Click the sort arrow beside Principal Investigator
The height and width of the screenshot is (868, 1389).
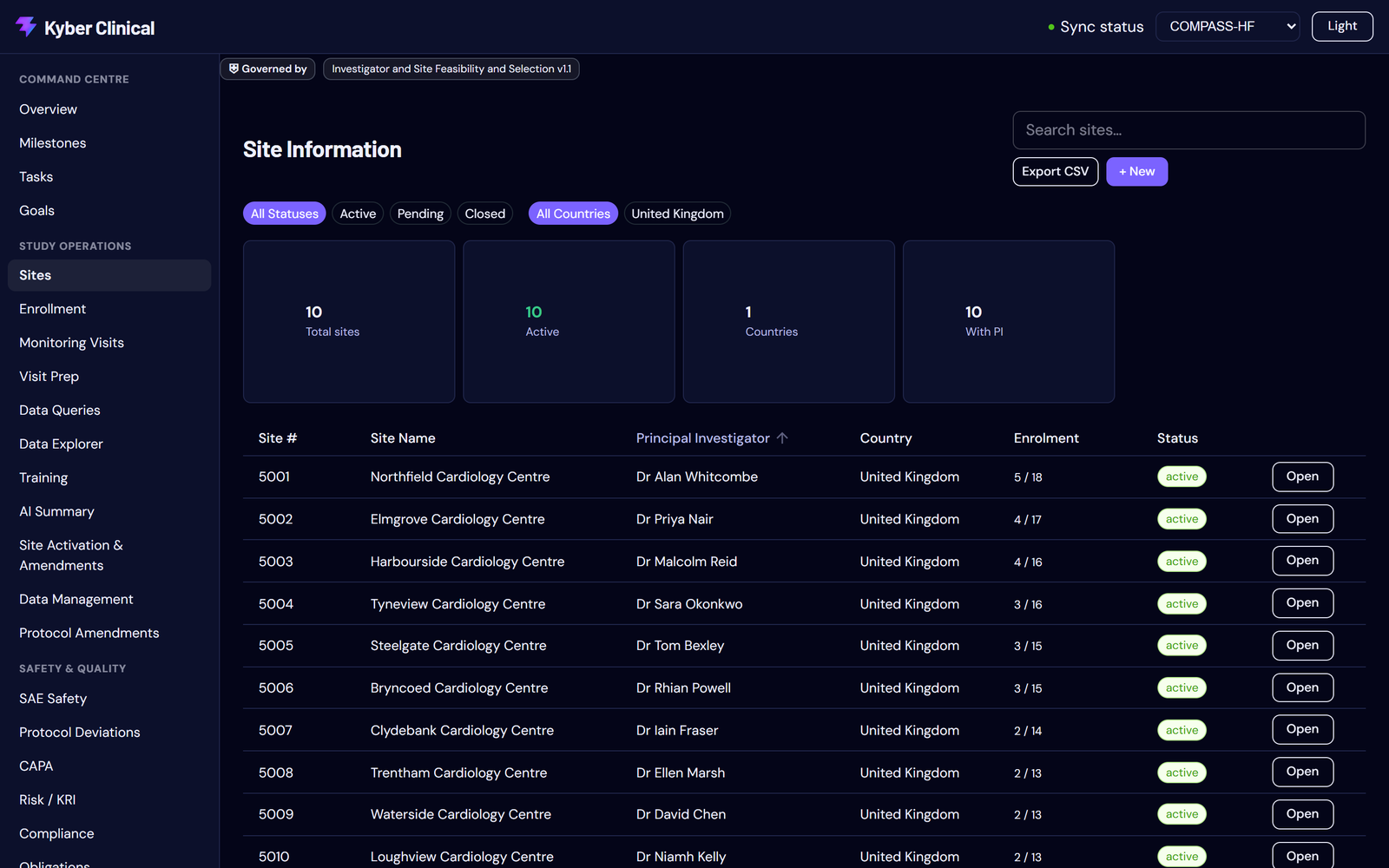pyautogui.click(x=782, y=438)
